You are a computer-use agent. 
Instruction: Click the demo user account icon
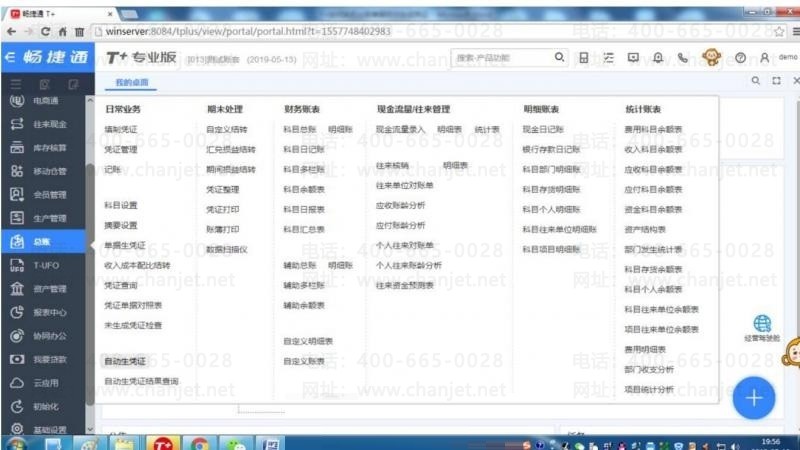[764, 58]
